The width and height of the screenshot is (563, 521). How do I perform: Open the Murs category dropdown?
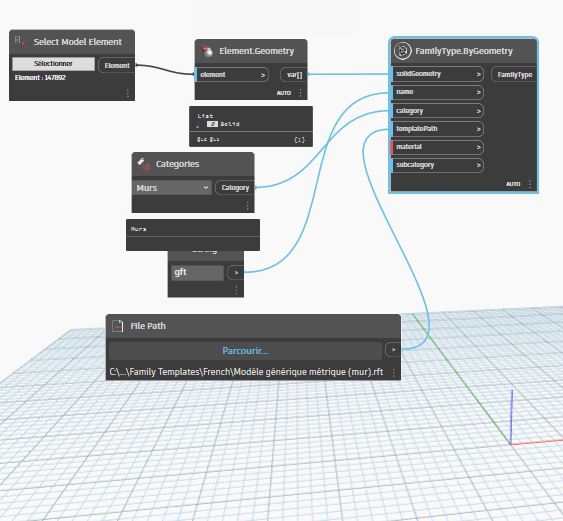(172, 188)
